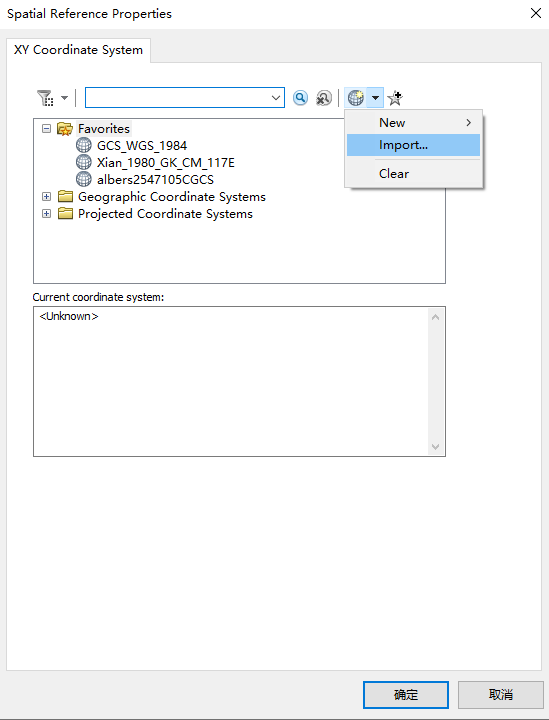Toggle the Add Coordinate System dropdown arrow
Image resolution: width=549 pixels, height=720 pixels.
375,98
